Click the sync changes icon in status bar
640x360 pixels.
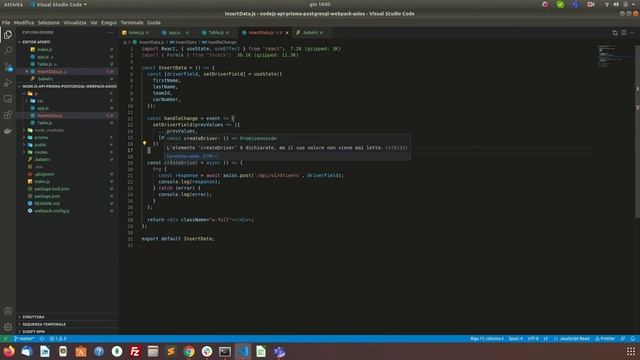click(x=42, y=339)
